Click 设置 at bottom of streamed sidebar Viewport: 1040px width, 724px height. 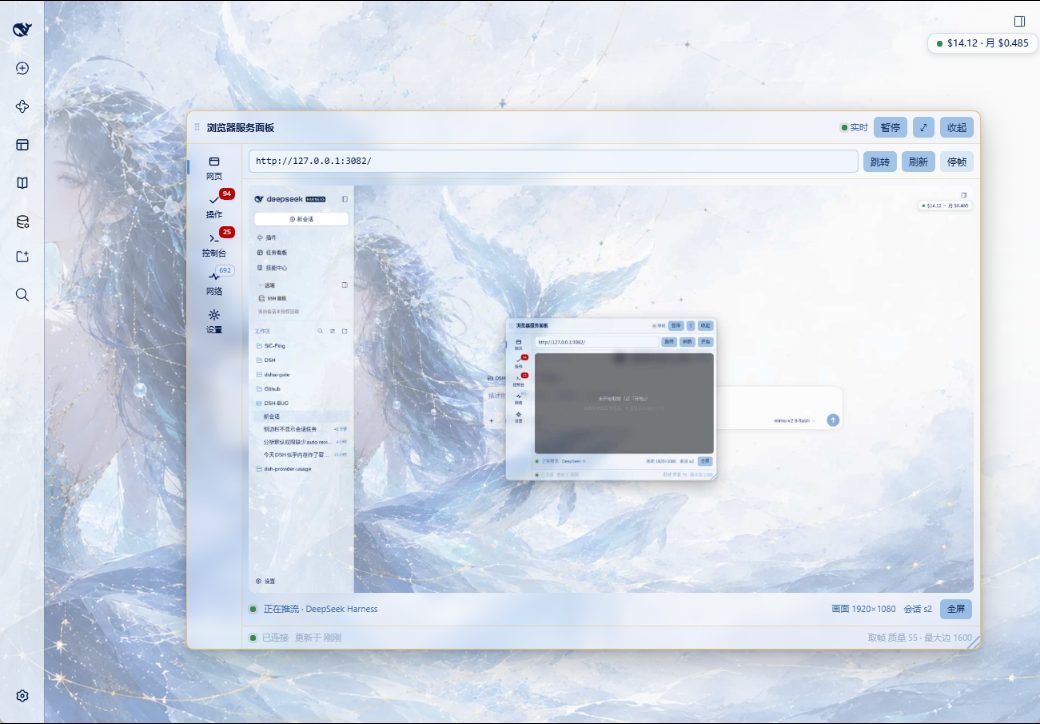(x=266, y=581)
